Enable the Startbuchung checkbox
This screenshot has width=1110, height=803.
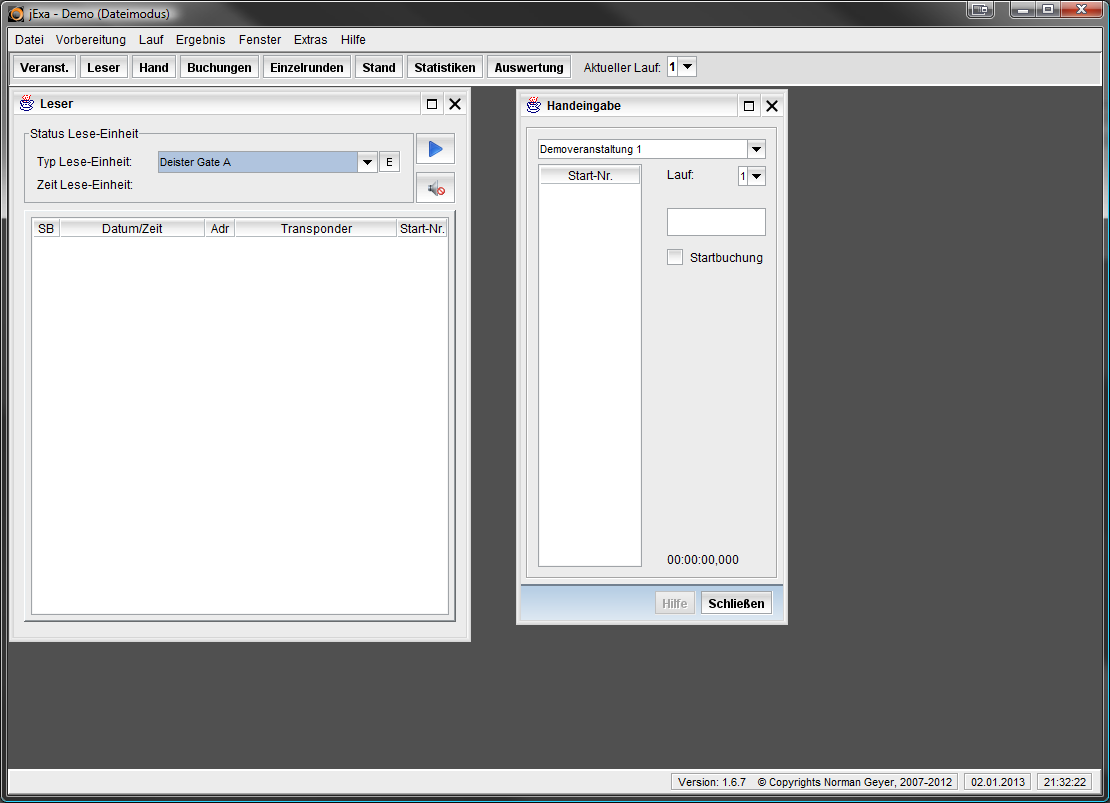coord(675,257)
